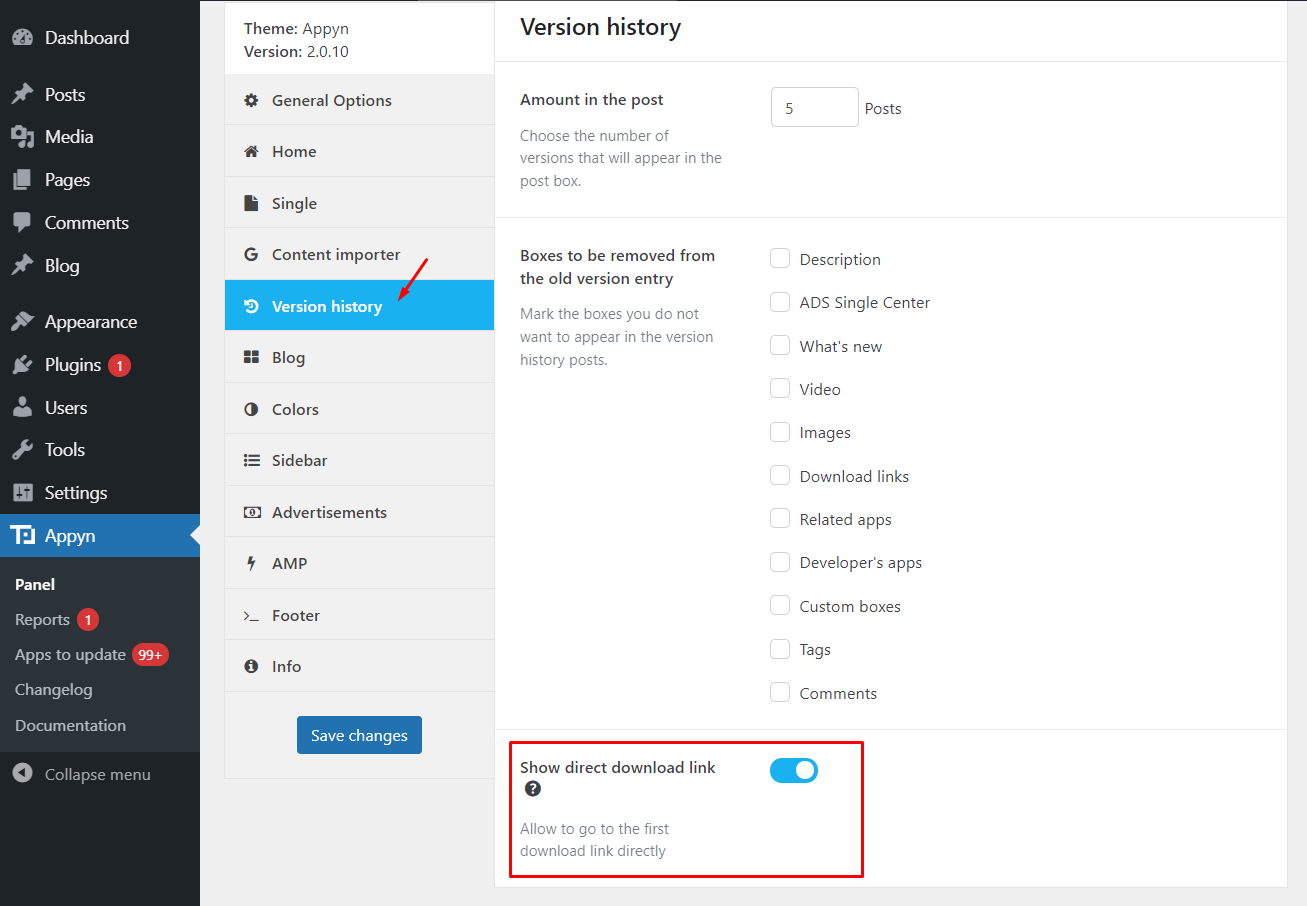The width and height of the screenshot is (1307, 906).
Task: Check the Download links box
Action: pos(780,476)
